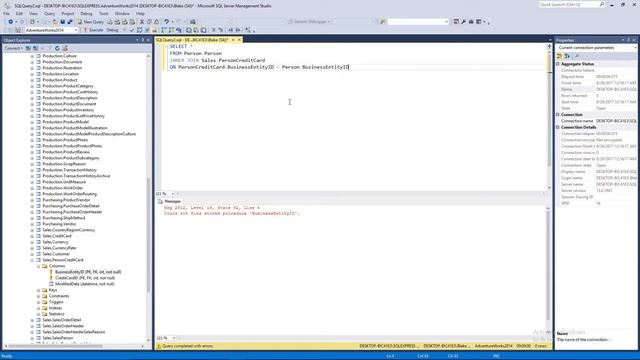Screen dimensions: 640x360
Task: Select the Sales.CreditCard table
Action: pos(57,236)
